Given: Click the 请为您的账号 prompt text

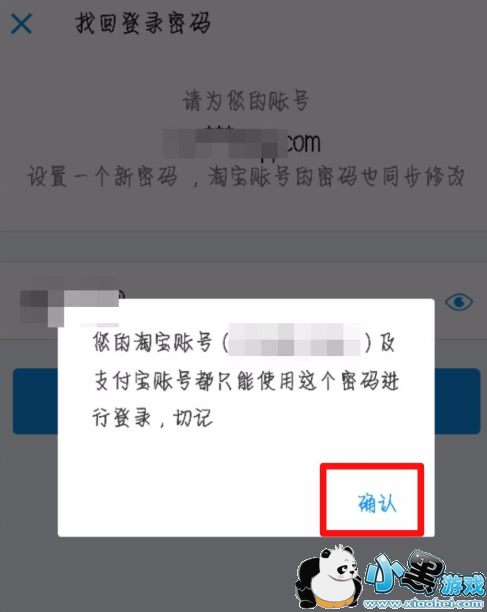Looking at the screenshot, I should 245,101.
